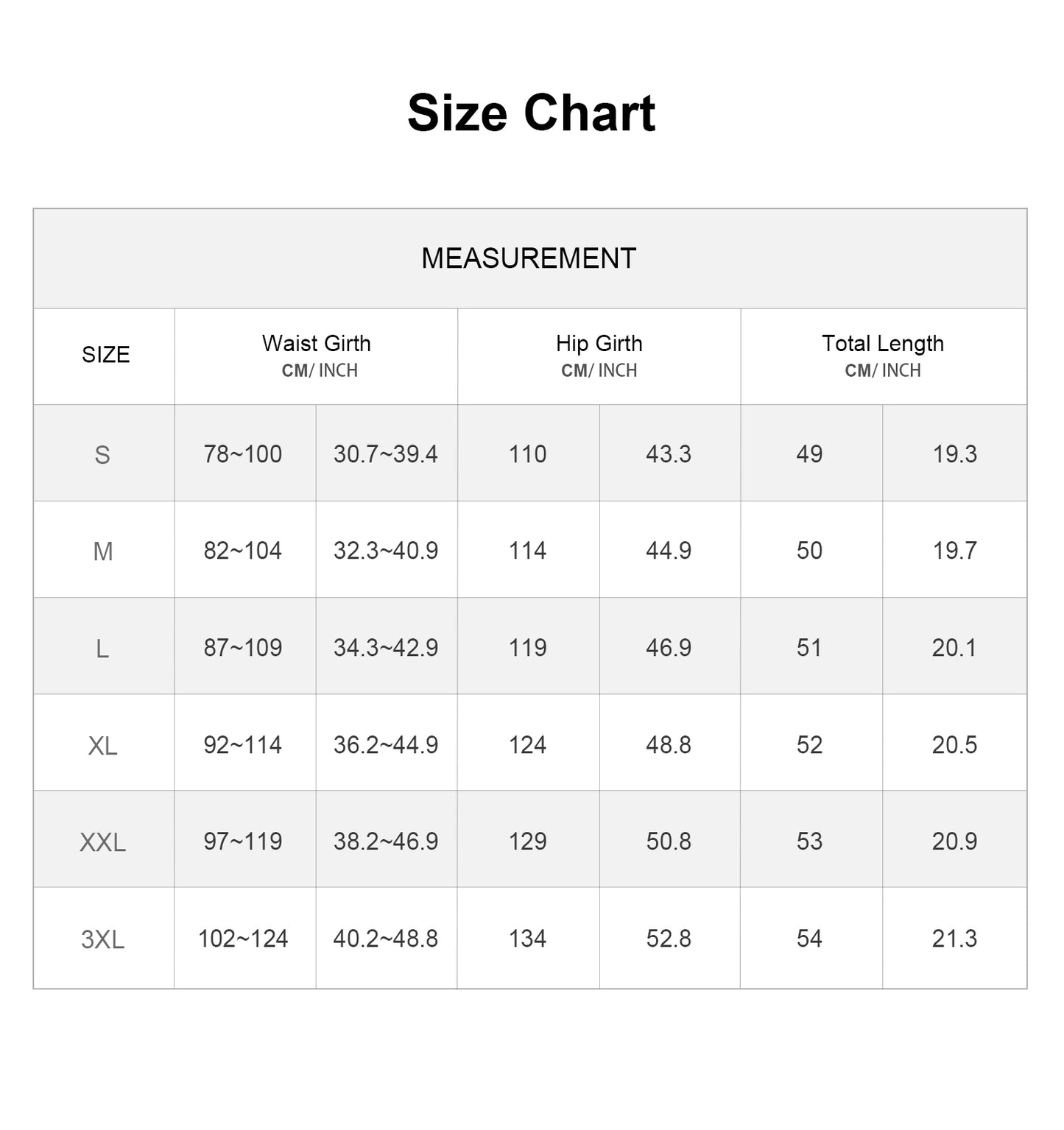Click the MEASUREMENT header row
This screenshot has height=1130, width=1064.
point(529,258)
